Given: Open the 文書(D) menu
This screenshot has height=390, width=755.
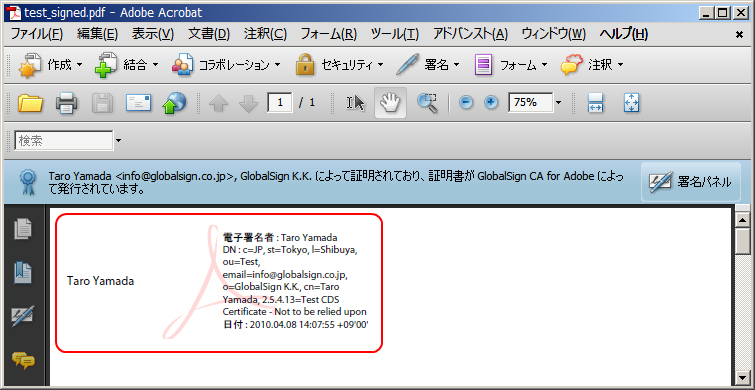Looking at the screenshot, I should pyautogui.click(x=209, y=34).
